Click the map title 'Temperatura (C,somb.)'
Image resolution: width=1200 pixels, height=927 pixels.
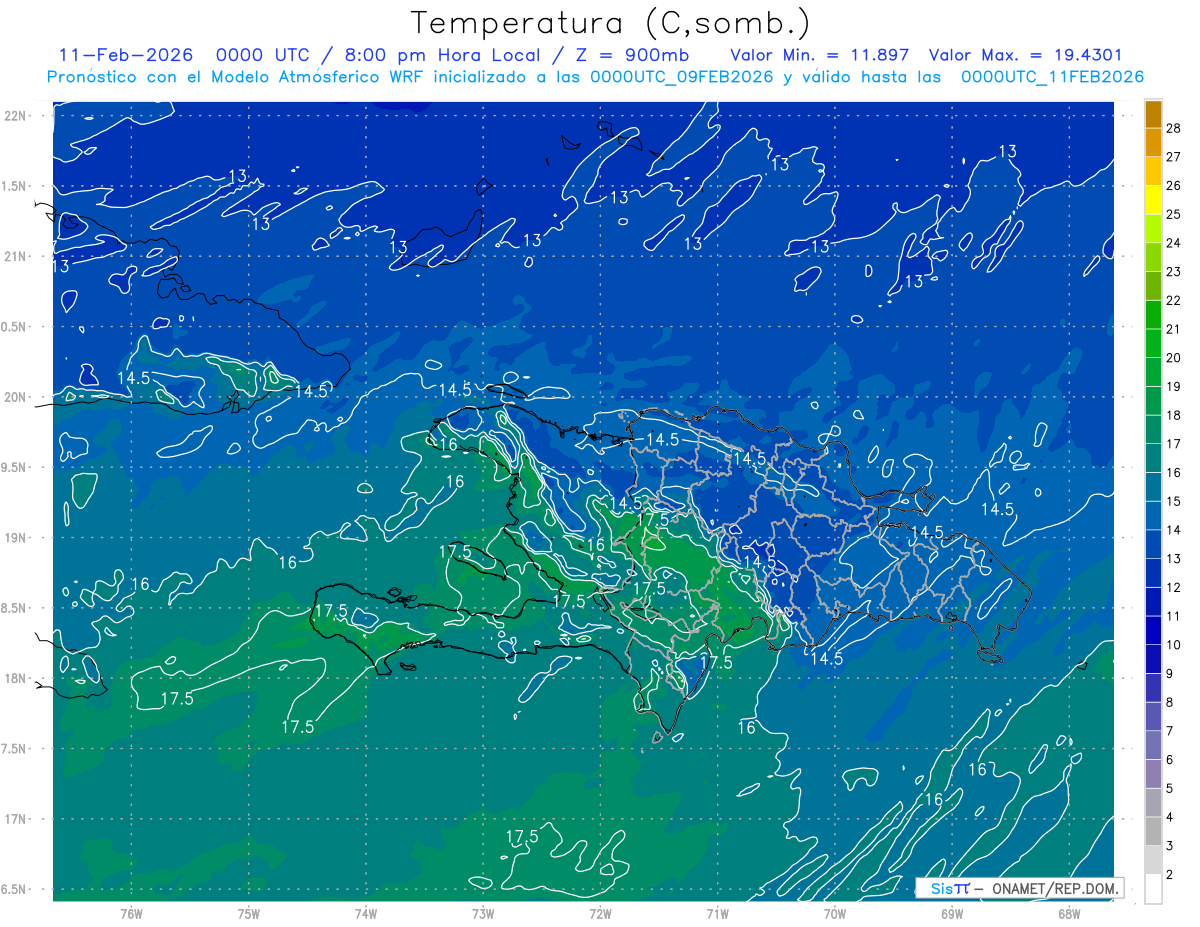tap(611, 23)
